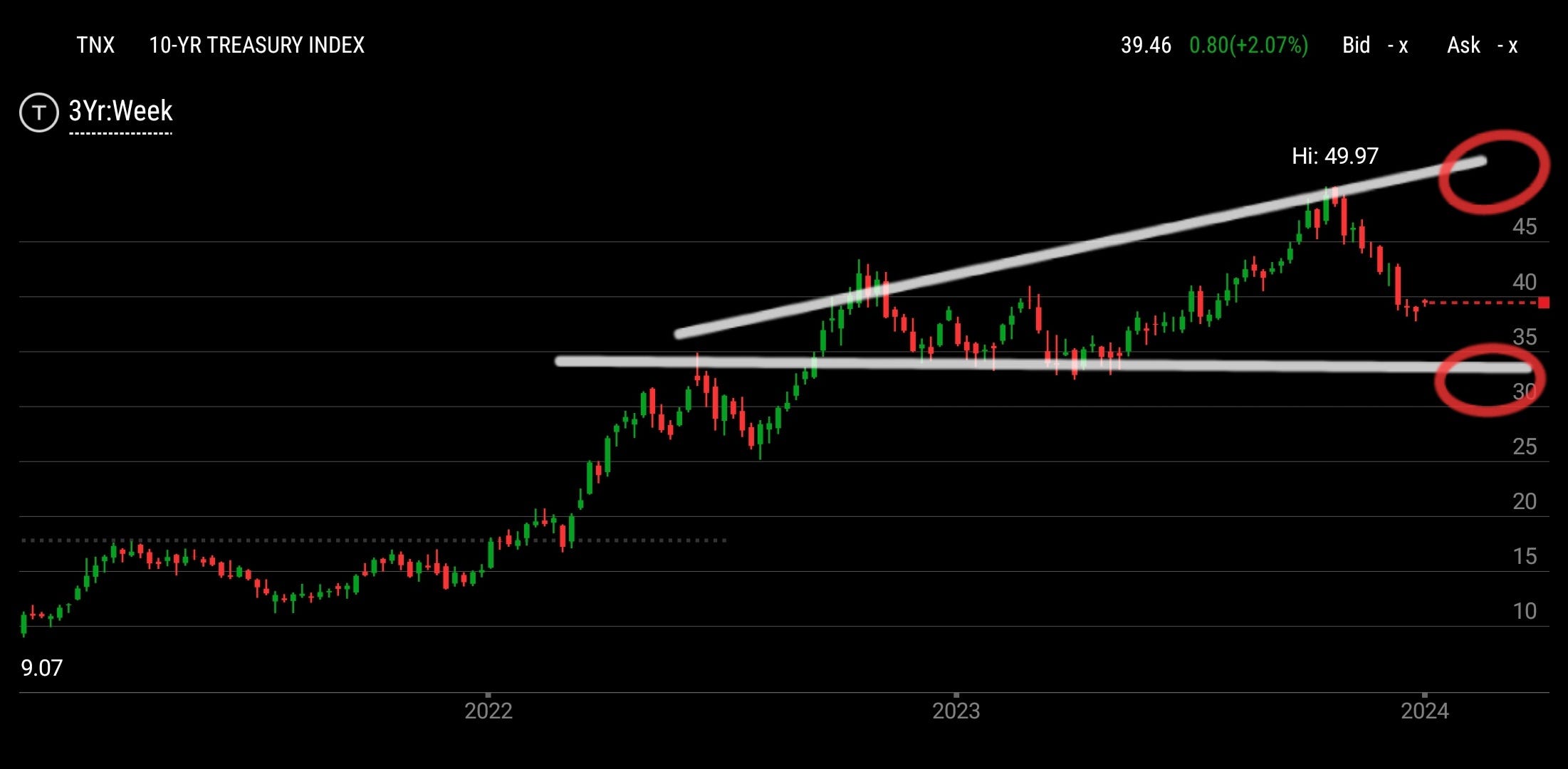The width and height of the screenshot is (1568, 769).
Task: Open the 3Yr:Week timeframe selector
Action: point(120,111)
